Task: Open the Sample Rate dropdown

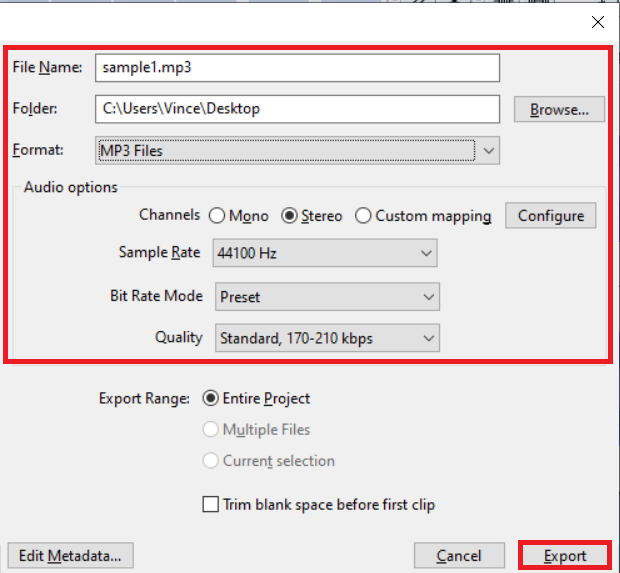Action: tap(325, 253)
